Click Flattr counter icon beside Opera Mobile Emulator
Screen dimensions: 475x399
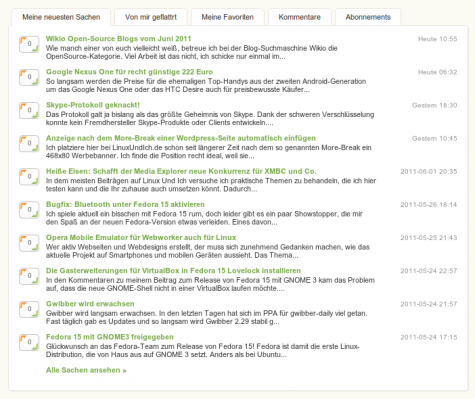pyautogui.click(x=29, y=243)
